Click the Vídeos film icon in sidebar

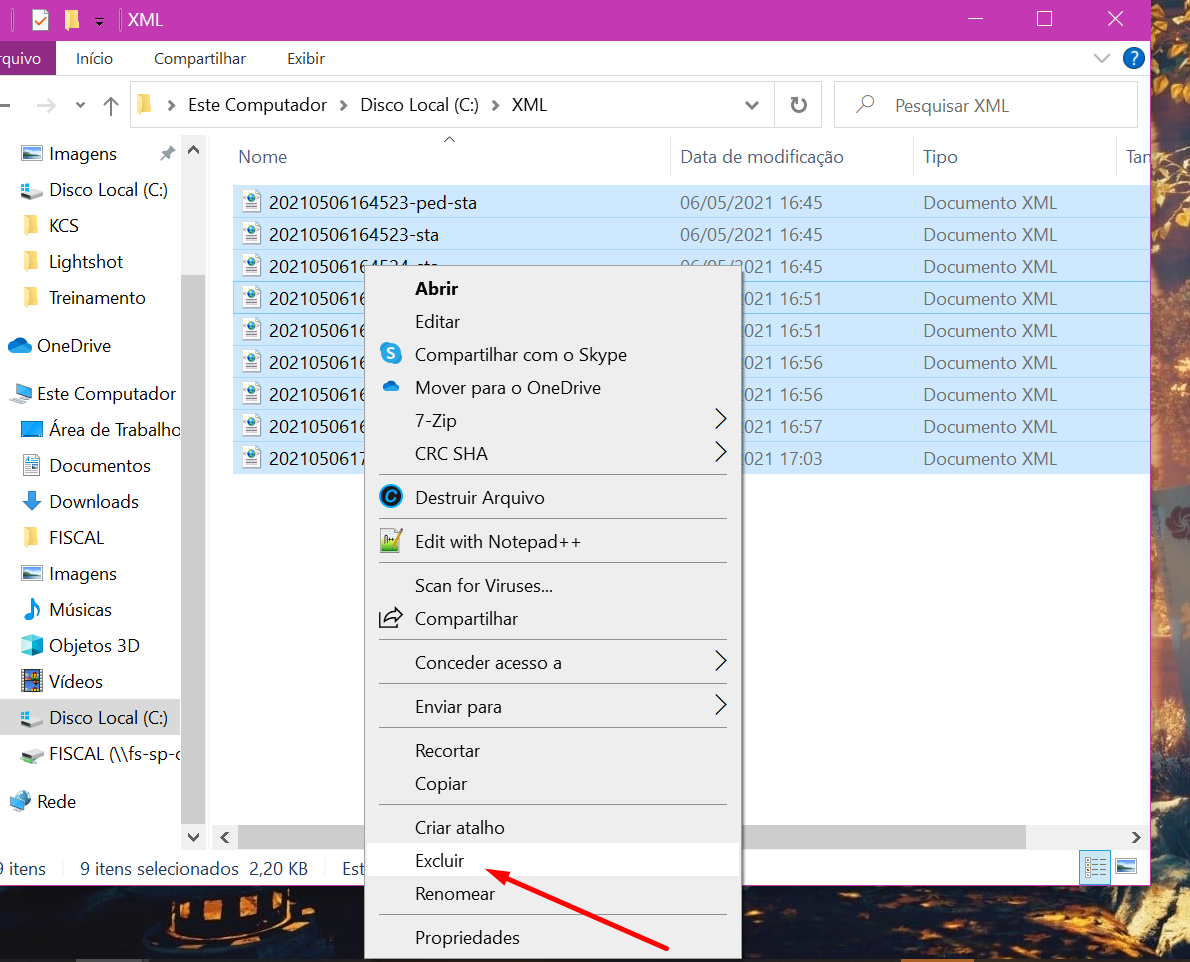point(32,681)
